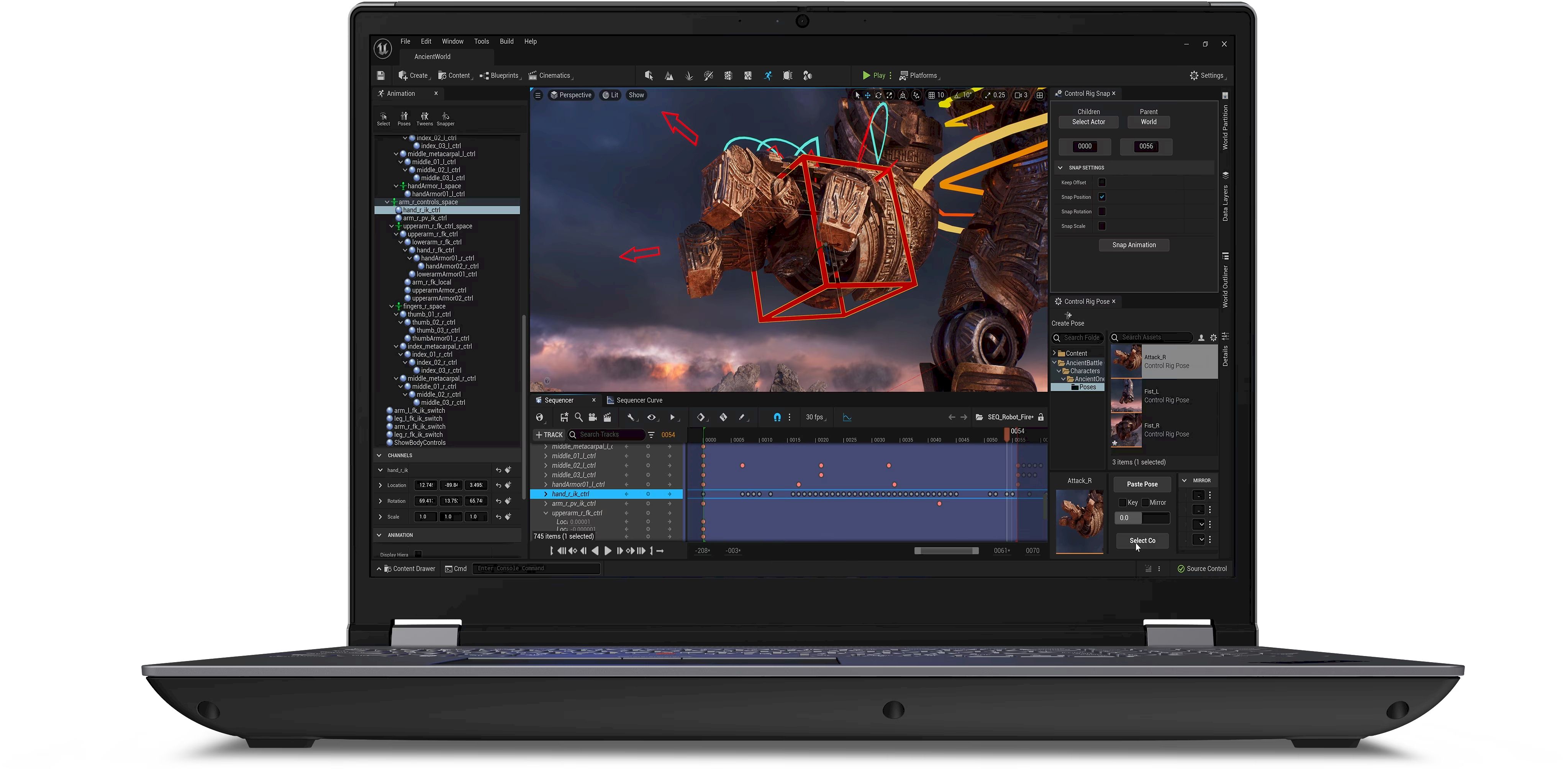Click the Create Pose icon
1568x769 pixels.
tap(1068, 316)
